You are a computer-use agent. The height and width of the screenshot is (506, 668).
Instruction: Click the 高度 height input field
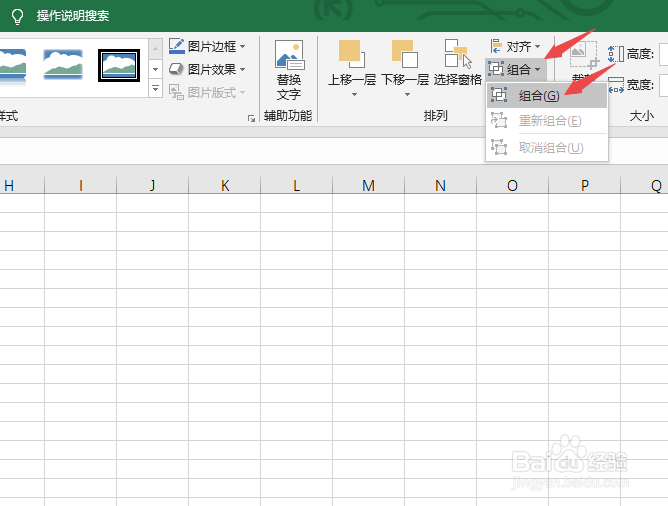[663, 54]
